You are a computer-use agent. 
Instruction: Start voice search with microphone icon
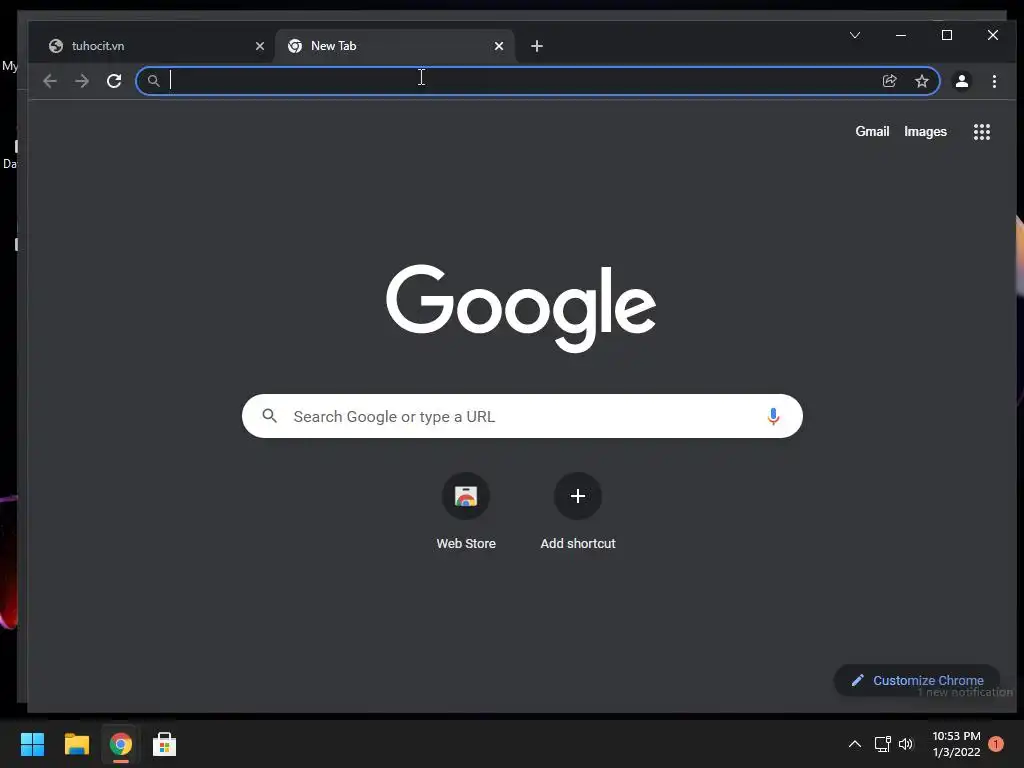coord(773,416)
